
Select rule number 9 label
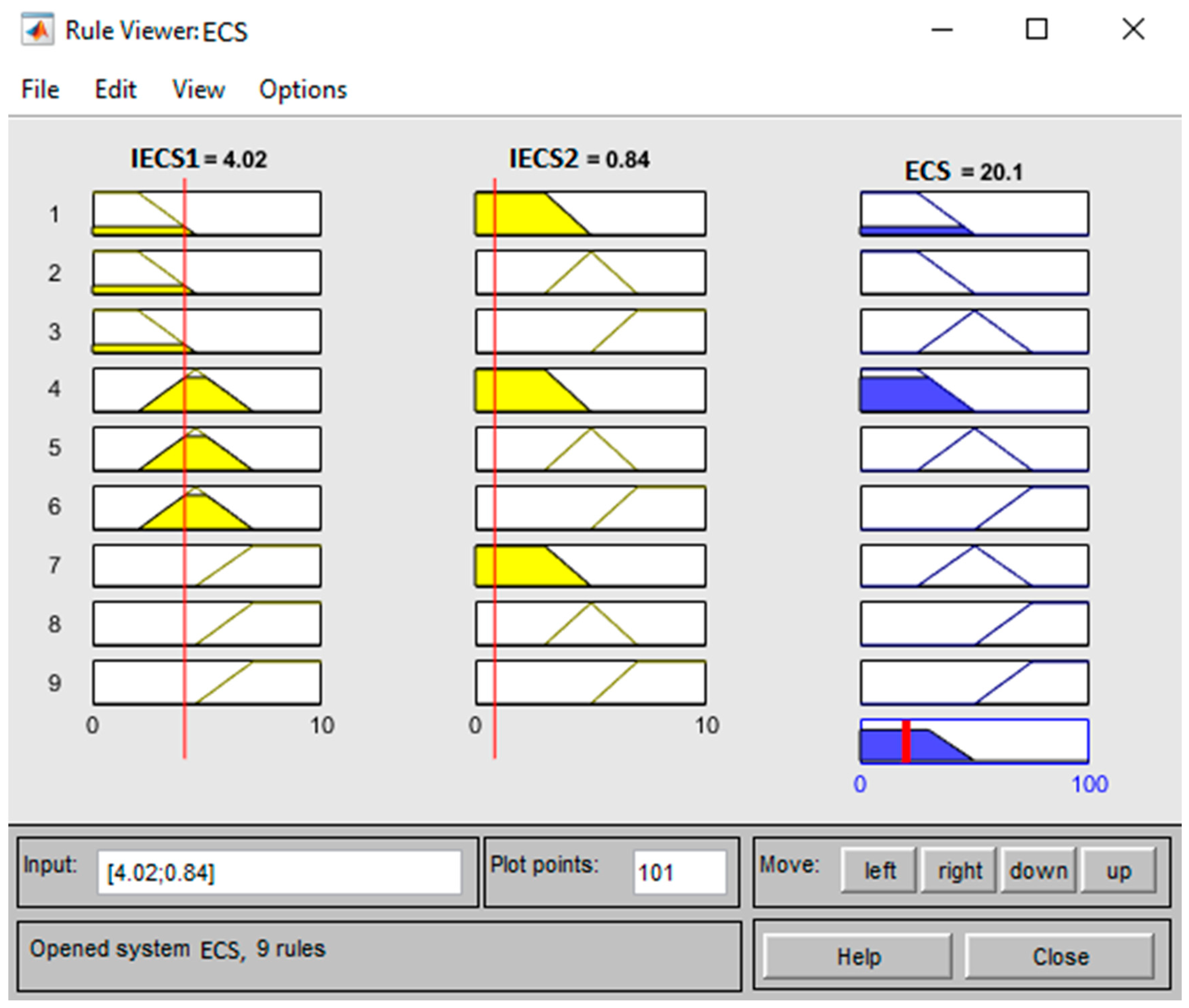[54, 683]
